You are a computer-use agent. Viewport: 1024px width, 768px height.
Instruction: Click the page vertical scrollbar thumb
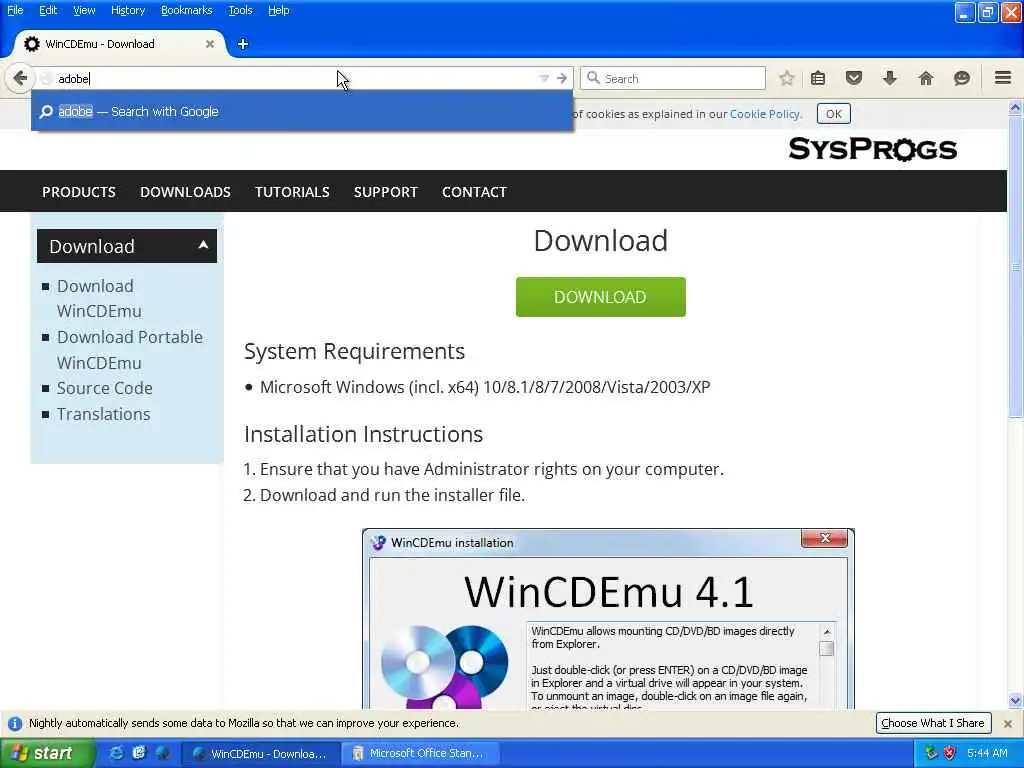[1015, 266]
